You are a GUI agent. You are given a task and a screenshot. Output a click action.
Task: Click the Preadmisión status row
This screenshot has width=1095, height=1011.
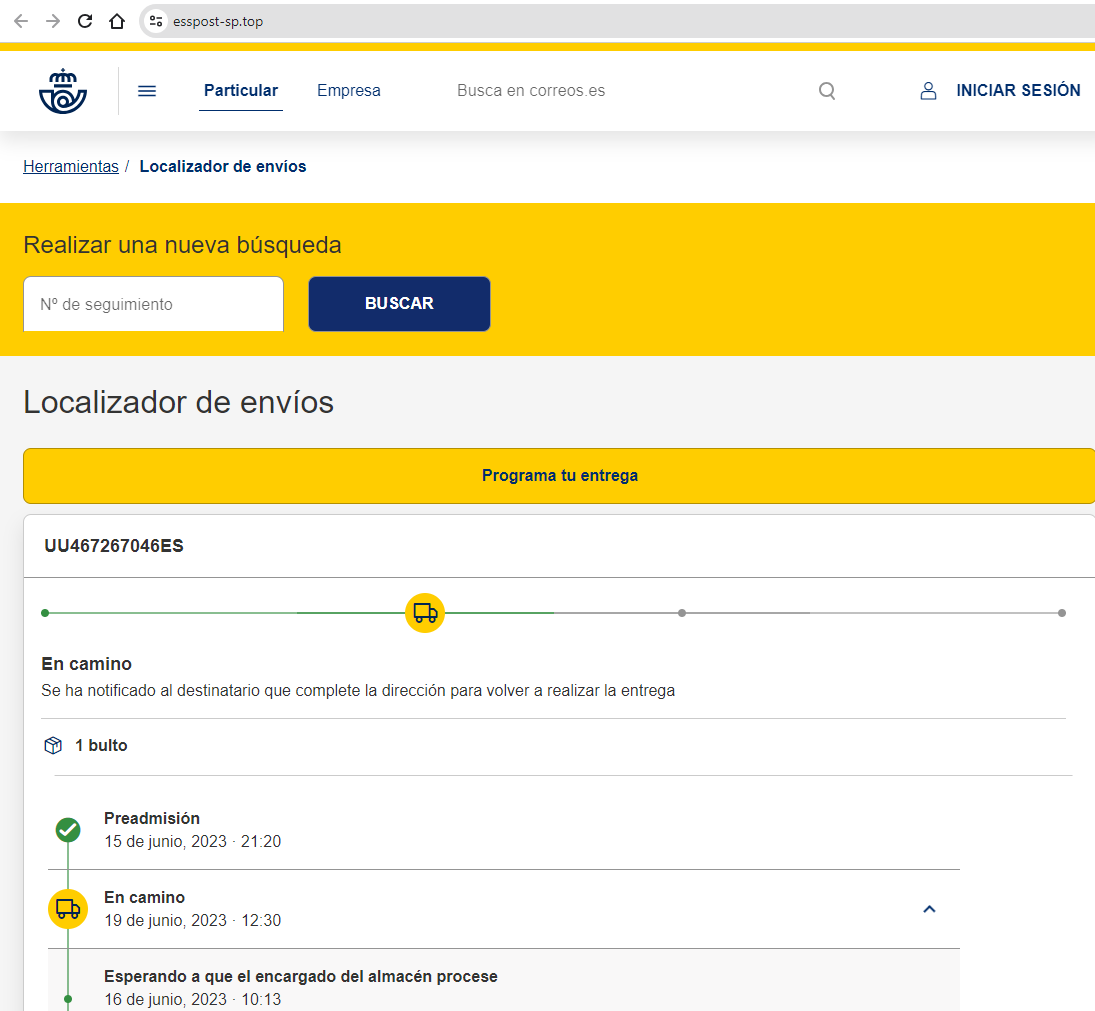(504, 829)
